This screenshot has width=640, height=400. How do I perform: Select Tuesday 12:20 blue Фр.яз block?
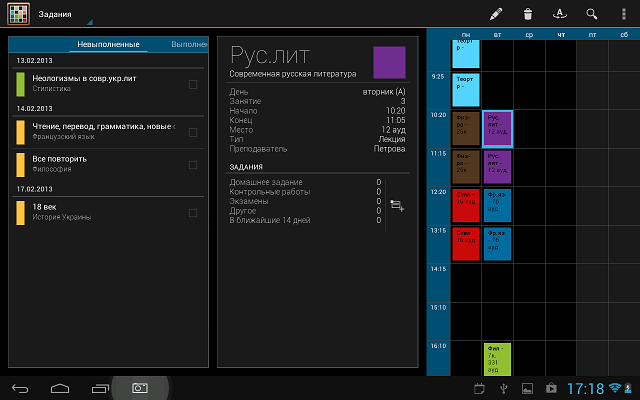tap(498, 205)
